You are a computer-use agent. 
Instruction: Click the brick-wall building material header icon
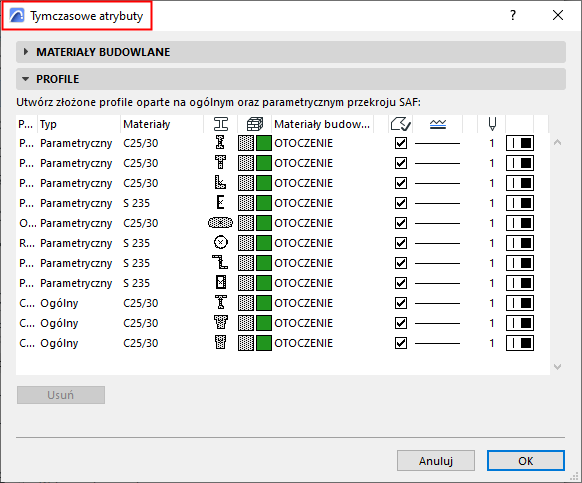(x=255, y=124)
